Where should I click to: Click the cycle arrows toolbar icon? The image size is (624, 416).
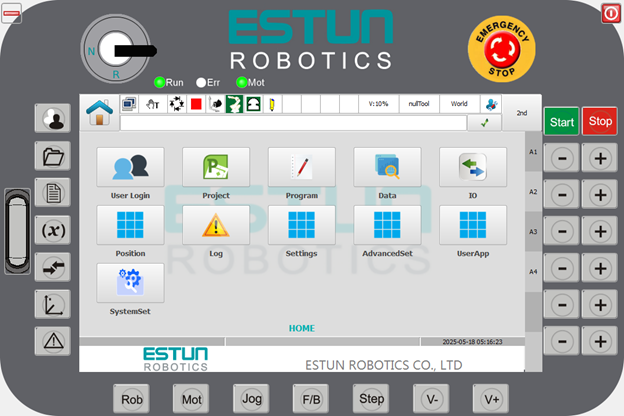[x=176, y=104]
